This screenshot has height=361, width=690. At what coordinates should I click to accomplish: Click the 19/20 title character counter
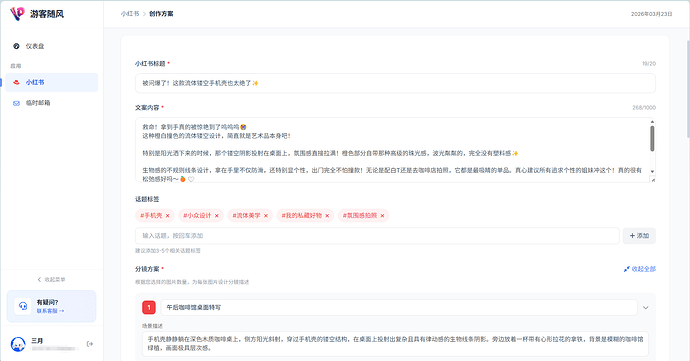(649, 64)
